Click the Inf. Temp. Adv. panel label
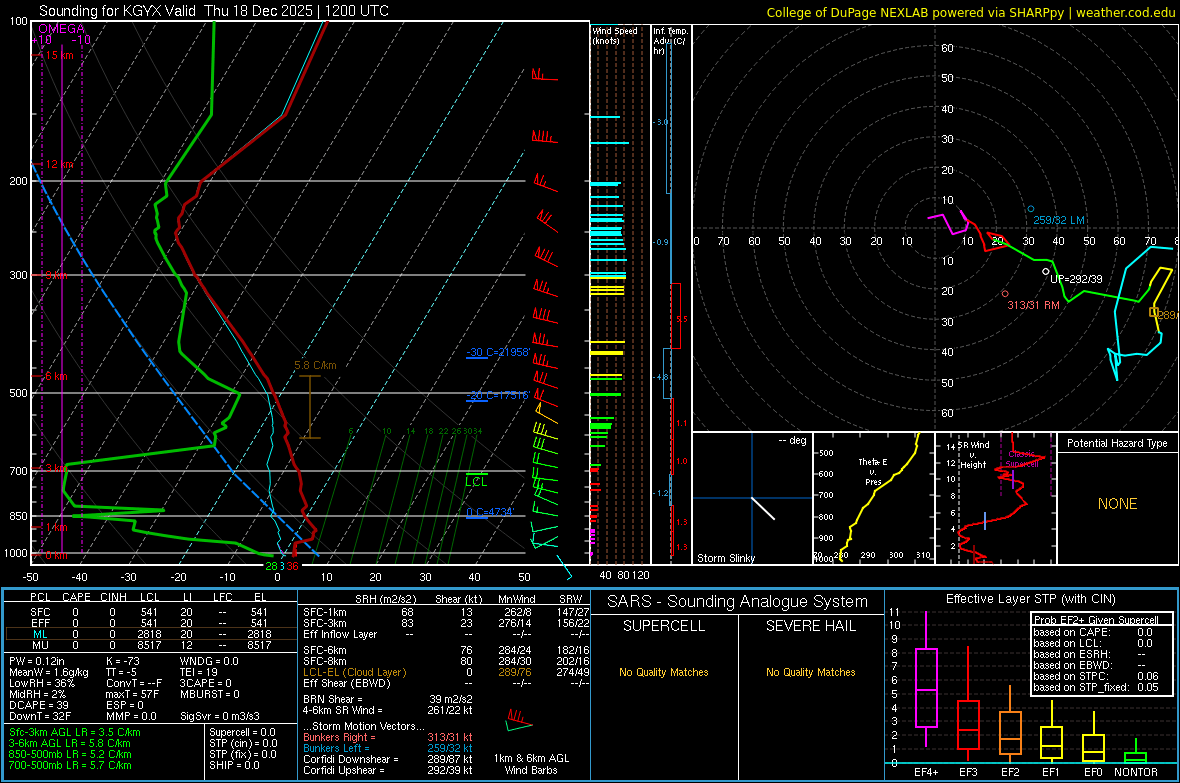The height and width of the screenshot is (783, 1180). (670, 41)
